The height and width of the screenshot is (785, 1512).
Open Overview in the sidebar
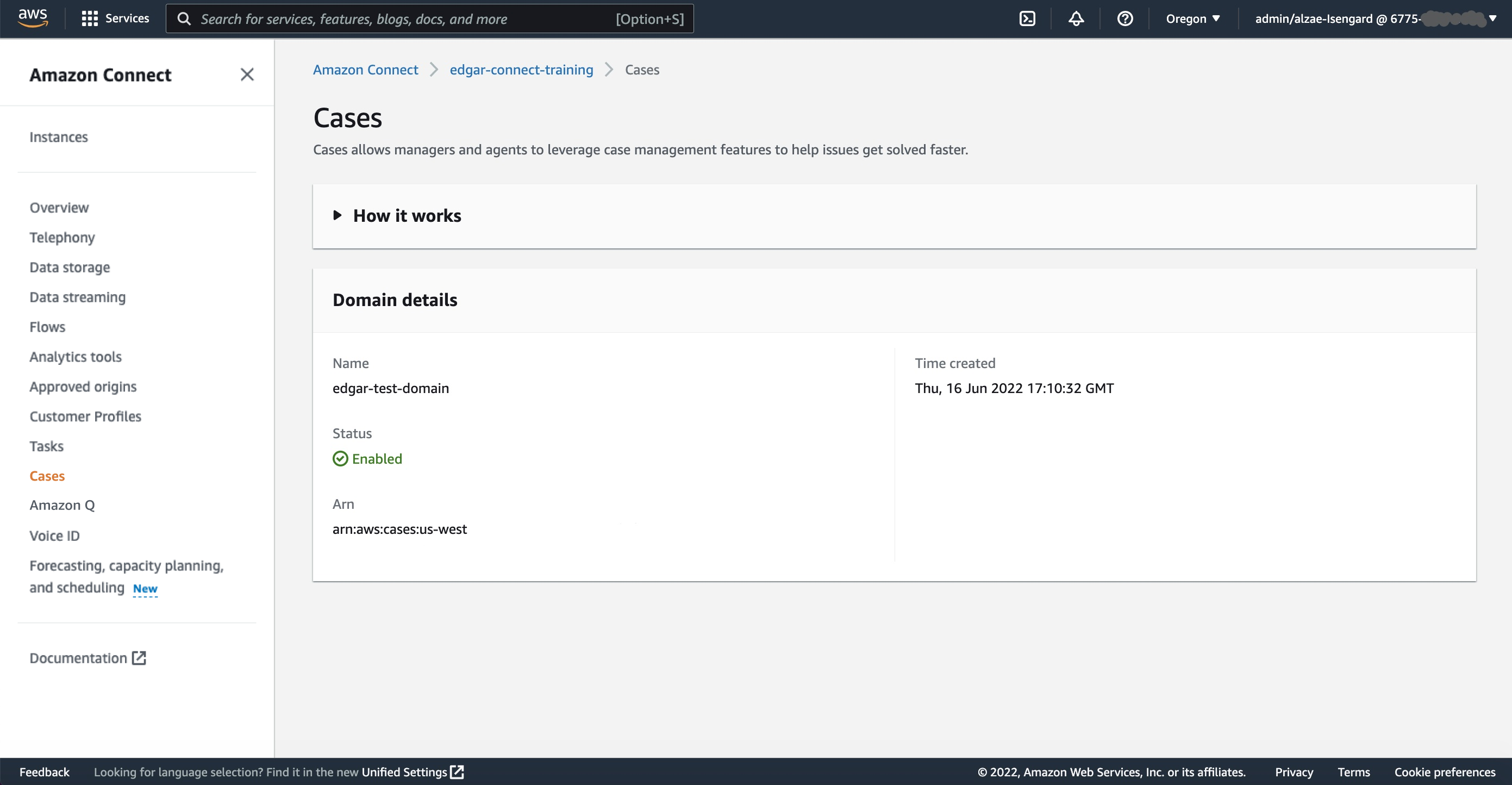pyautogui.click(x=59, y=207)
